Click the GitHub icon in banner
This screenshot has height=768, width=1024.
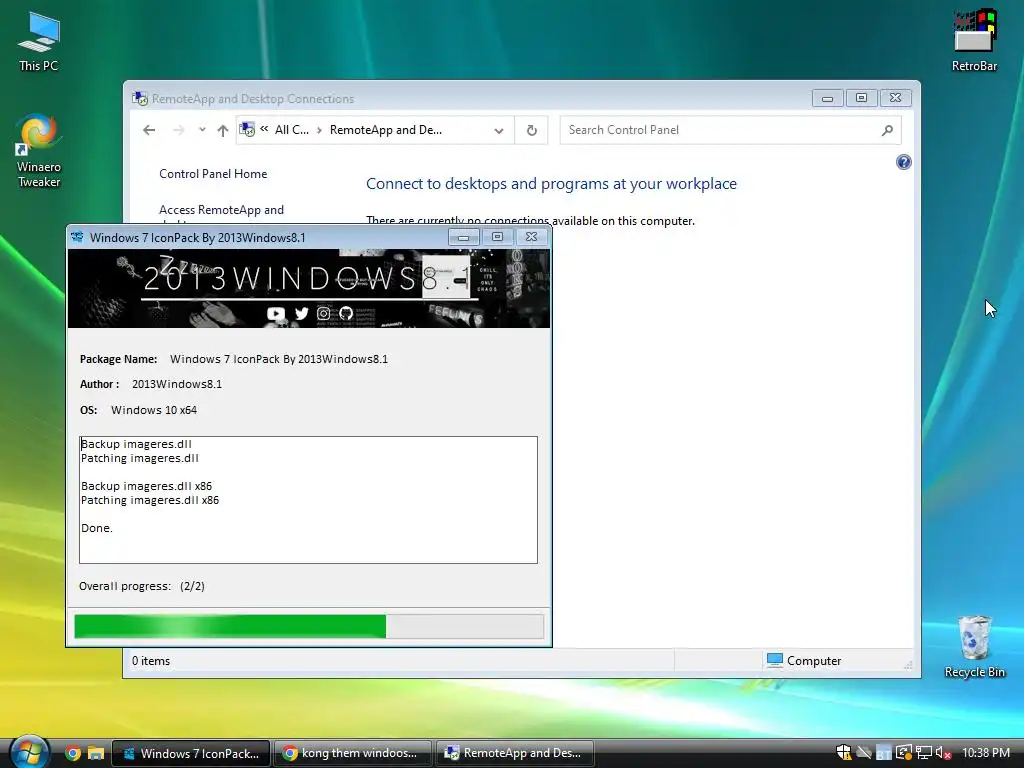click(345, 313)
